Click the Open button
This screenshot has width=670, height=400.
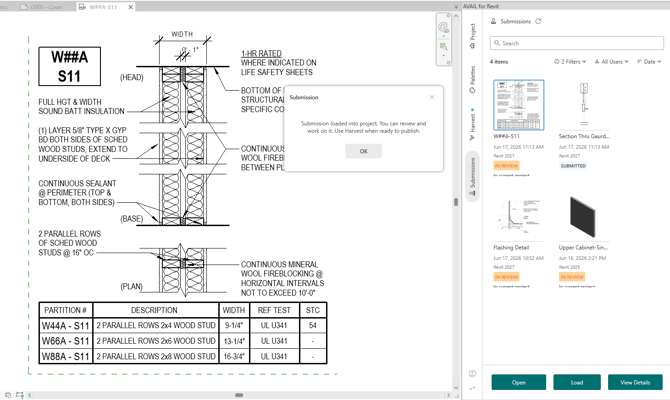(518, 382)
